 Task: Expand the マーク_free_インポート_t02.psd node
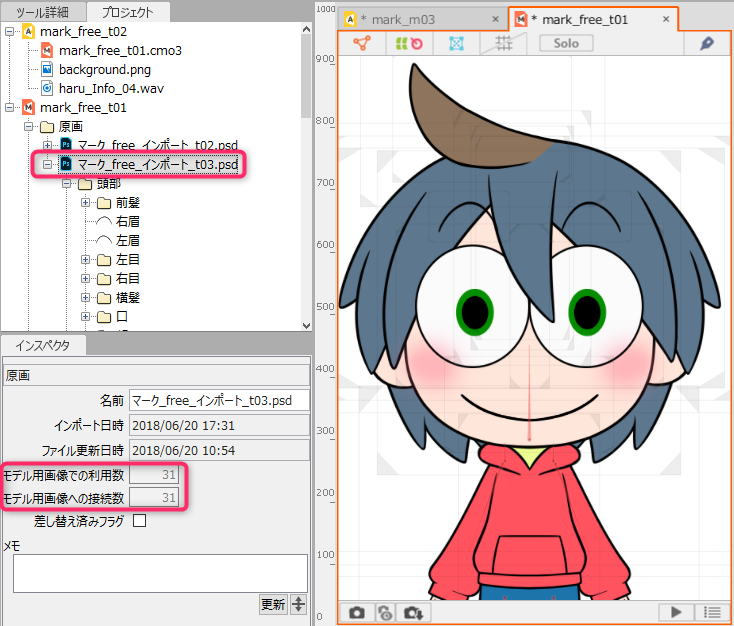[x=48, y=145]
